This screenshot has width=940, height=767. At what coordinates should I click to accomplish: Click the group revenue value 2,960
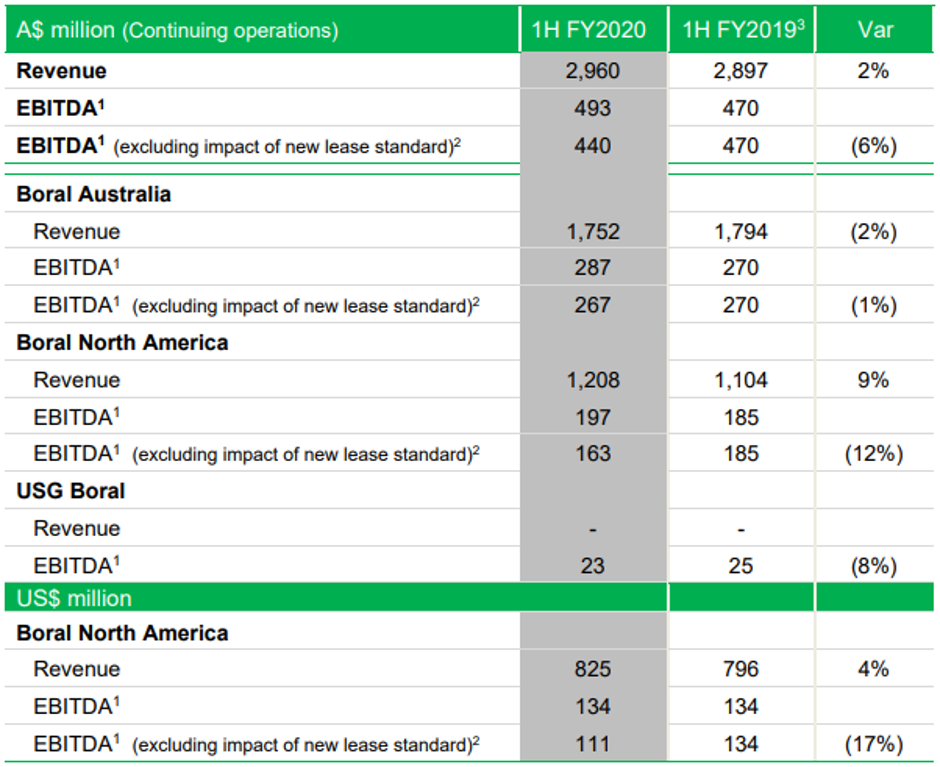(x=592, y=71)
